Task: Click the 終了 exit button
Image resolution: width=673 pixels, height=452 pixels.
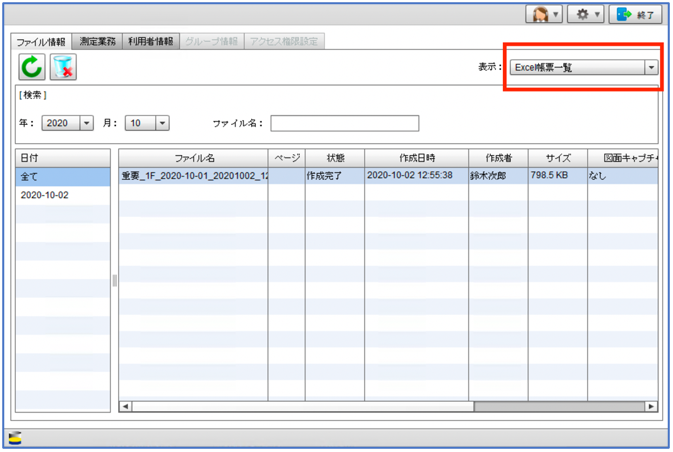Action: [637, 15]
